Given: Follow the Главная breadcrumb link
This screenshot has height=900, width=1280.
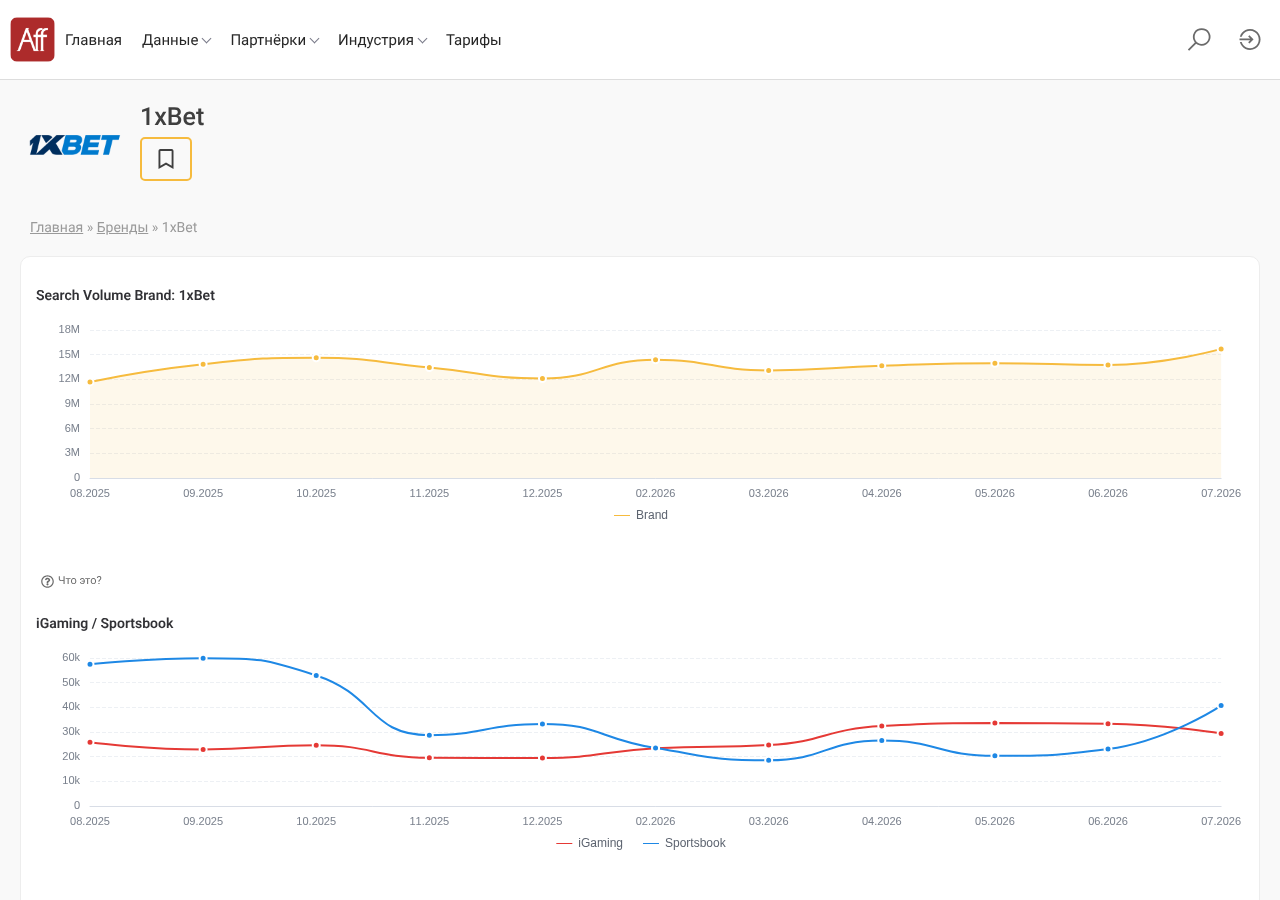Looking at the screenshot, I should pyautogui.click(x=56, y=227).
